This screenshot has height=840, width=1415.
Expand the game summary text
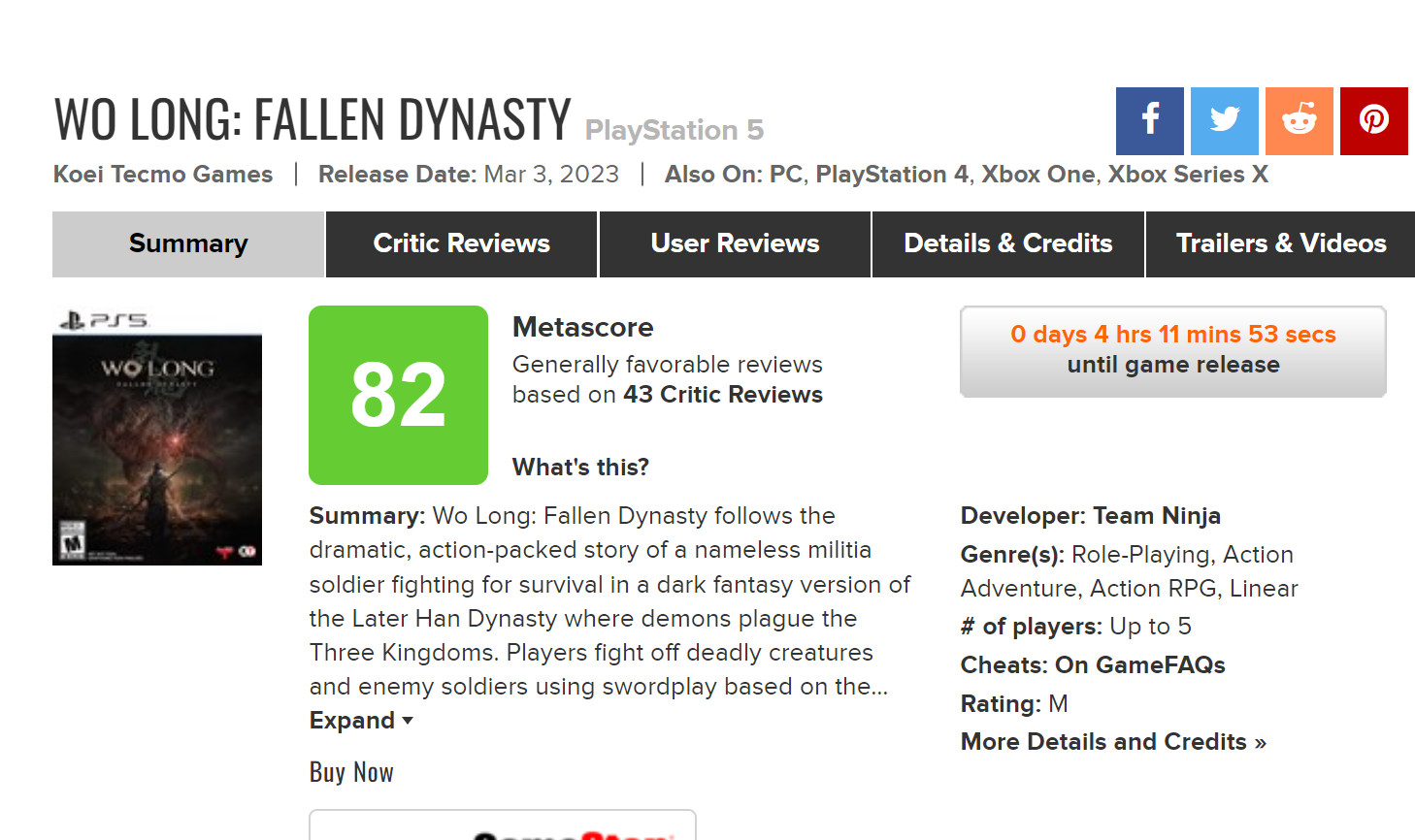coord(361,721)
